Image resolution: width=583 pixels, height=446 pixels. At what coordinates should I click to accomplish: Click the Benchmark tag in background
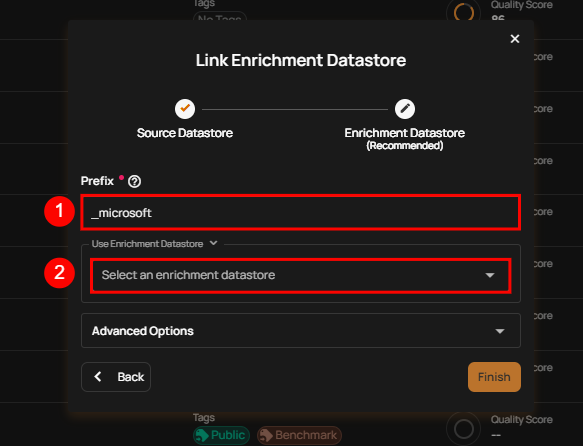pos(299,435)
